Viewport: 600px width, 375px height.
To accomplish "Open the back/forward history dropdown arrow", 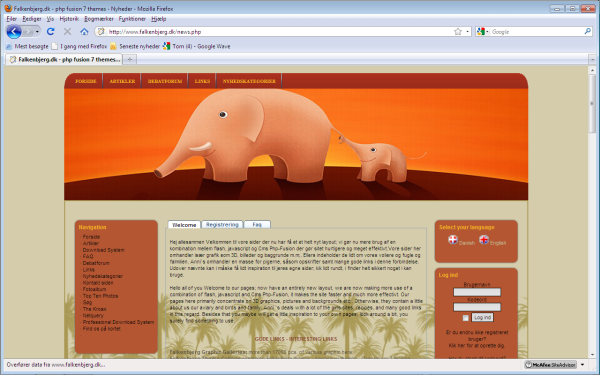I will [37, 32].
